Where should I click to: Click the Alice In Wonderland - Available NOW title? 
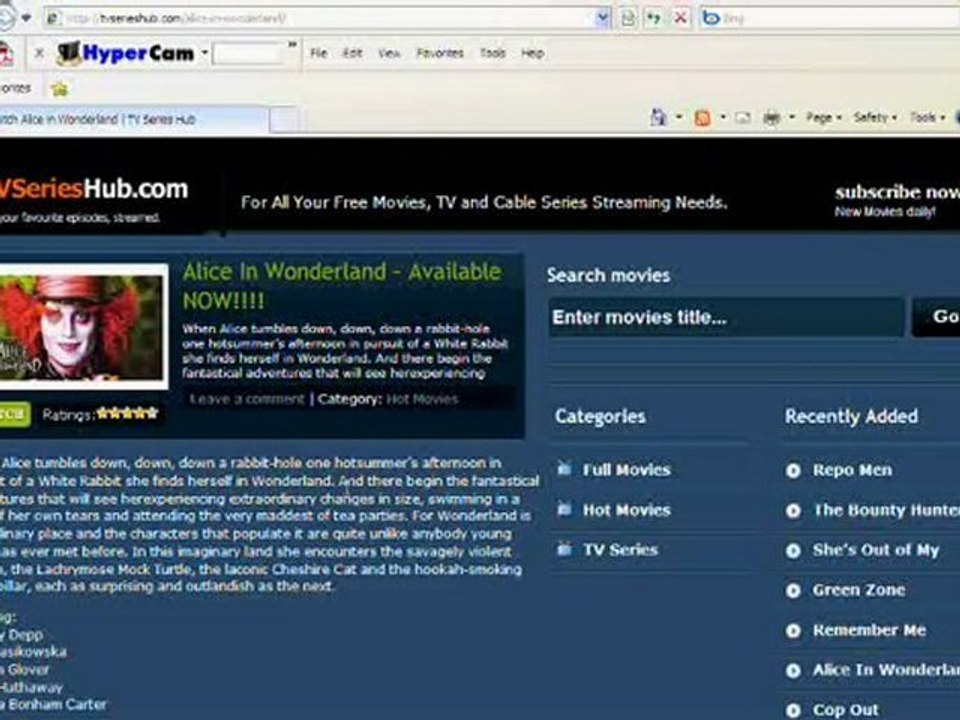(342, 286)
